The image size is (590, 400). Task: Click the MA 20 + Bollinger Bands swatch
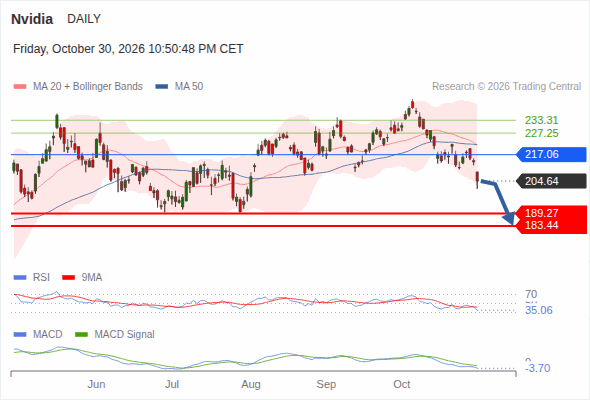[x=20, y=87]
